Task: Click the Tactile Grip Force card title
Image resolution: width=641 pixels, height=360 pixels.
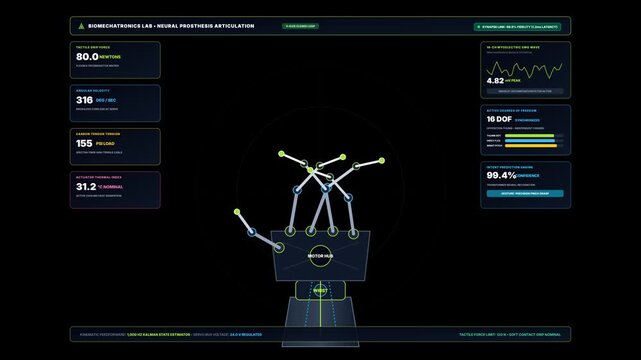Action: pos(93,47)
